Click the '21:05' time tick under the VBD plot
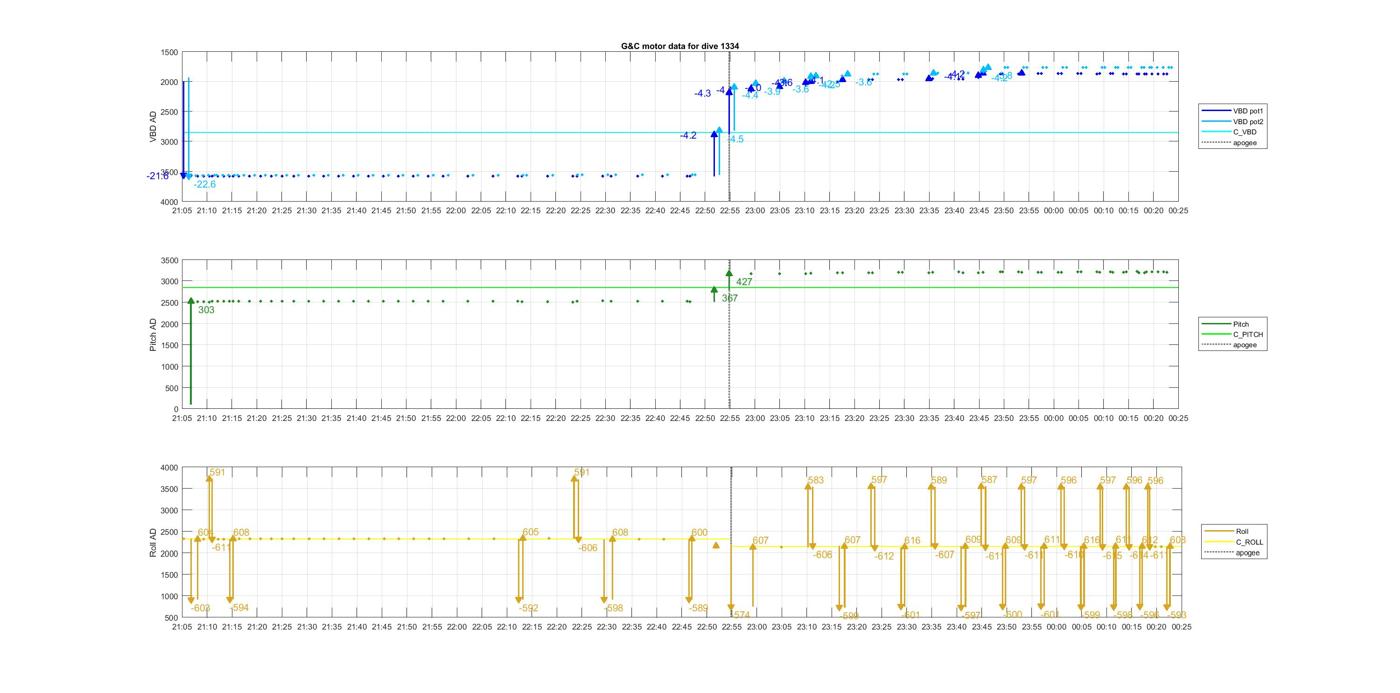Viewport: 1400px width, 693px height. tap(182, 211)
